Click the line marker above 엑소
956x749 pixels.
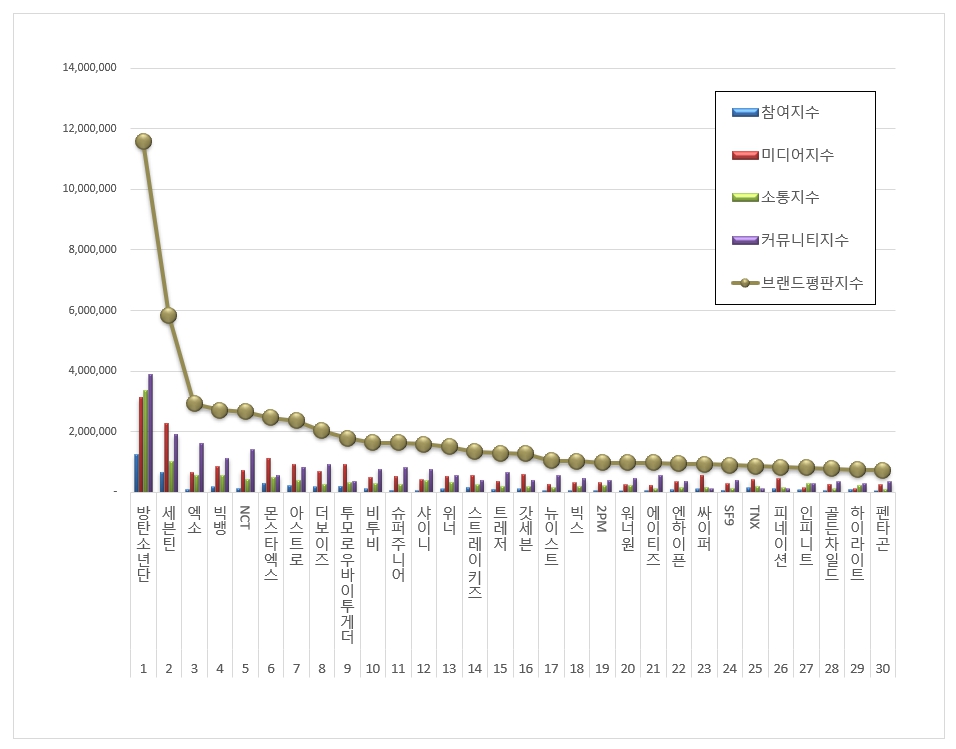[194, 403]
